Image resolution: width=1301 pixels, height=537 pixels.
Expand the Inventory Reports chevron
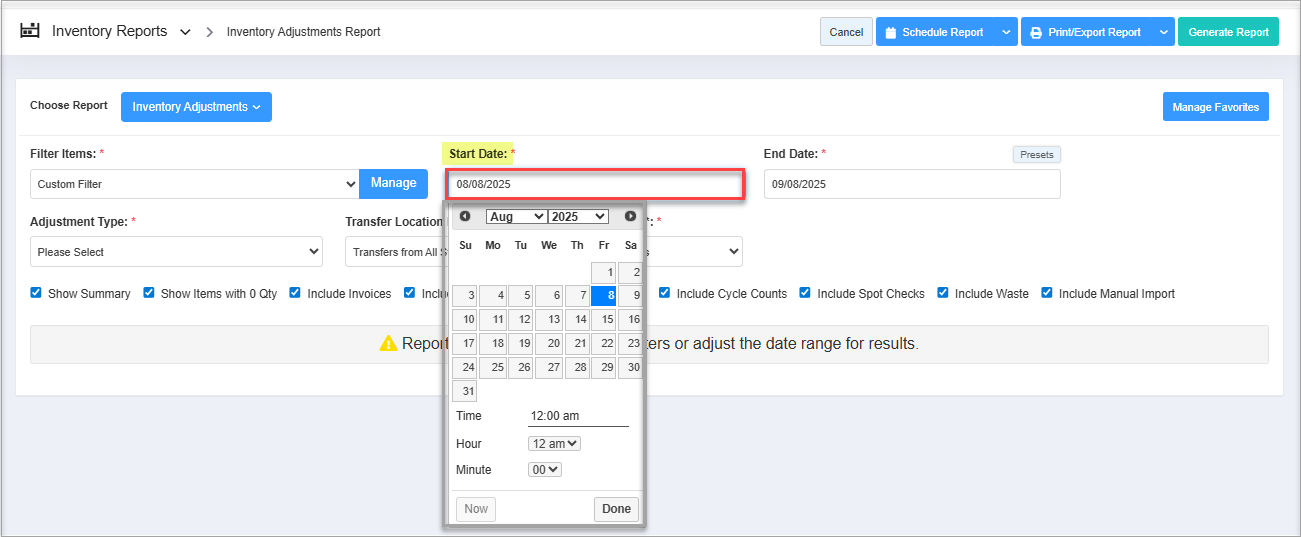pos(185,32)
